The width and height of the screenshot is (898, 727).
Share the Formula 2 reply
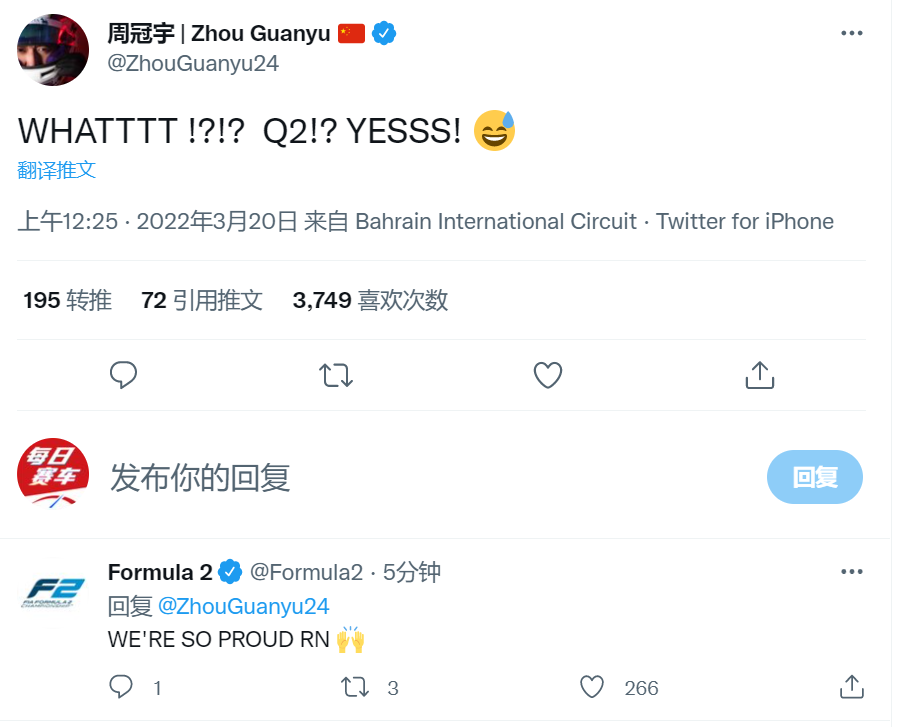click(851, 687)
